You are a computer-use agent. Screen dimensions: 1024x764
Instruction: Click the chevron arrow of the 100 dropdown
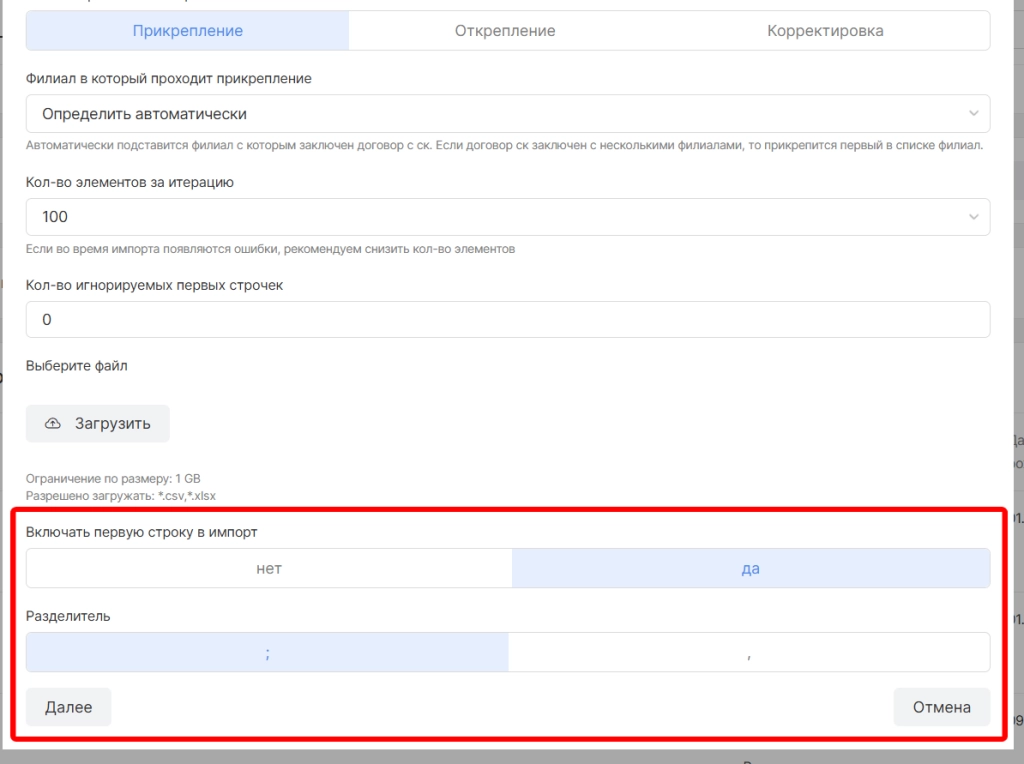click(x=974, y=217)
